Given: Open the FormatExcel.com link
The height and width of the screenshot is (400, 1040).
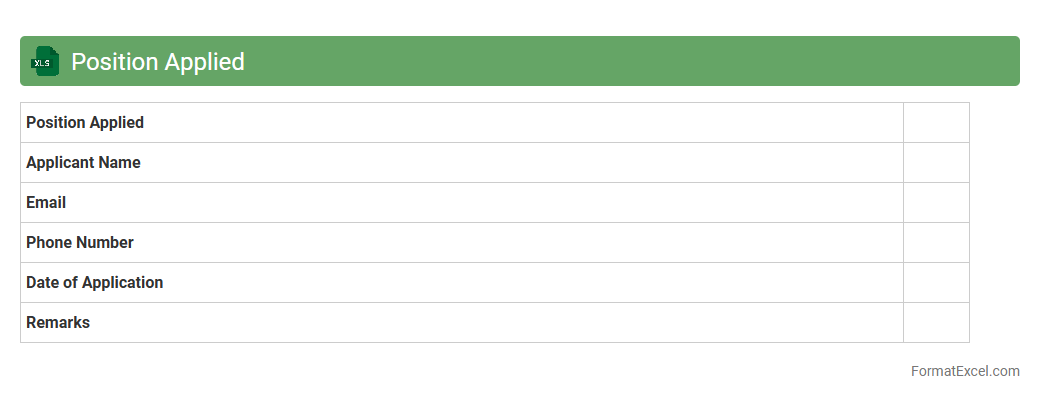Looking at the screenshot, I should coord(965,371).
